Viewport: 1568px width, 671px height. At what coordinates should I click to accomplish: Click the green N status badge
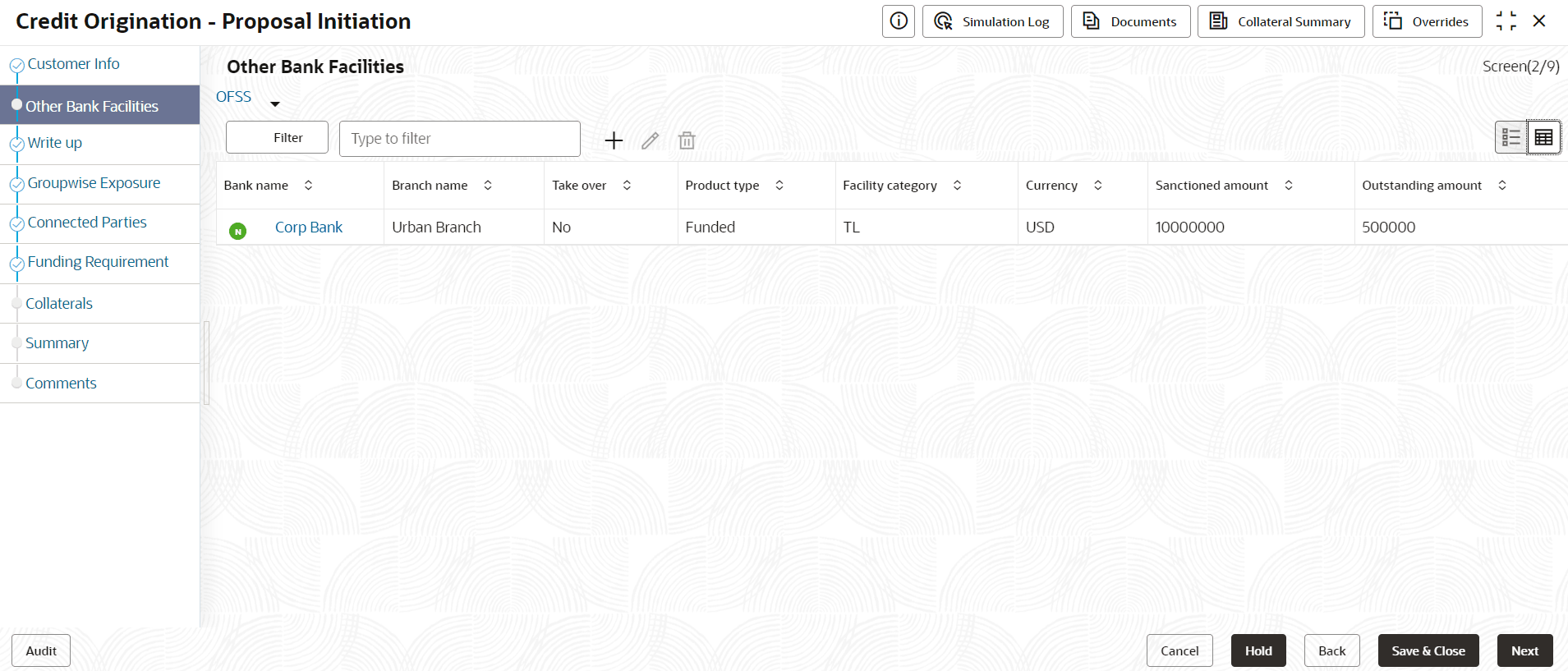[x=238, y=232]
